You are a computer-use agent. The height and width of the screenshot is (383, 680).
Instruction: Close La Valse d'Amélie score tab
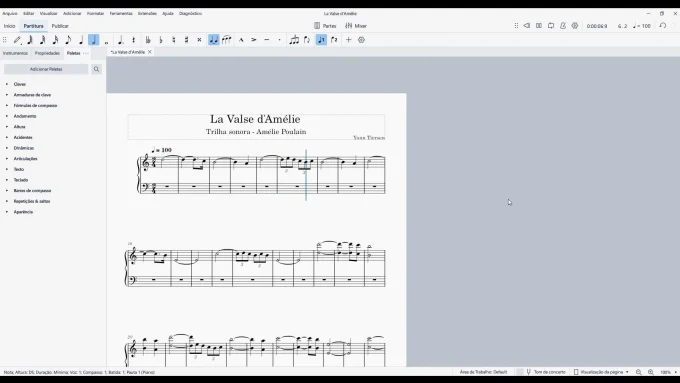150,52
